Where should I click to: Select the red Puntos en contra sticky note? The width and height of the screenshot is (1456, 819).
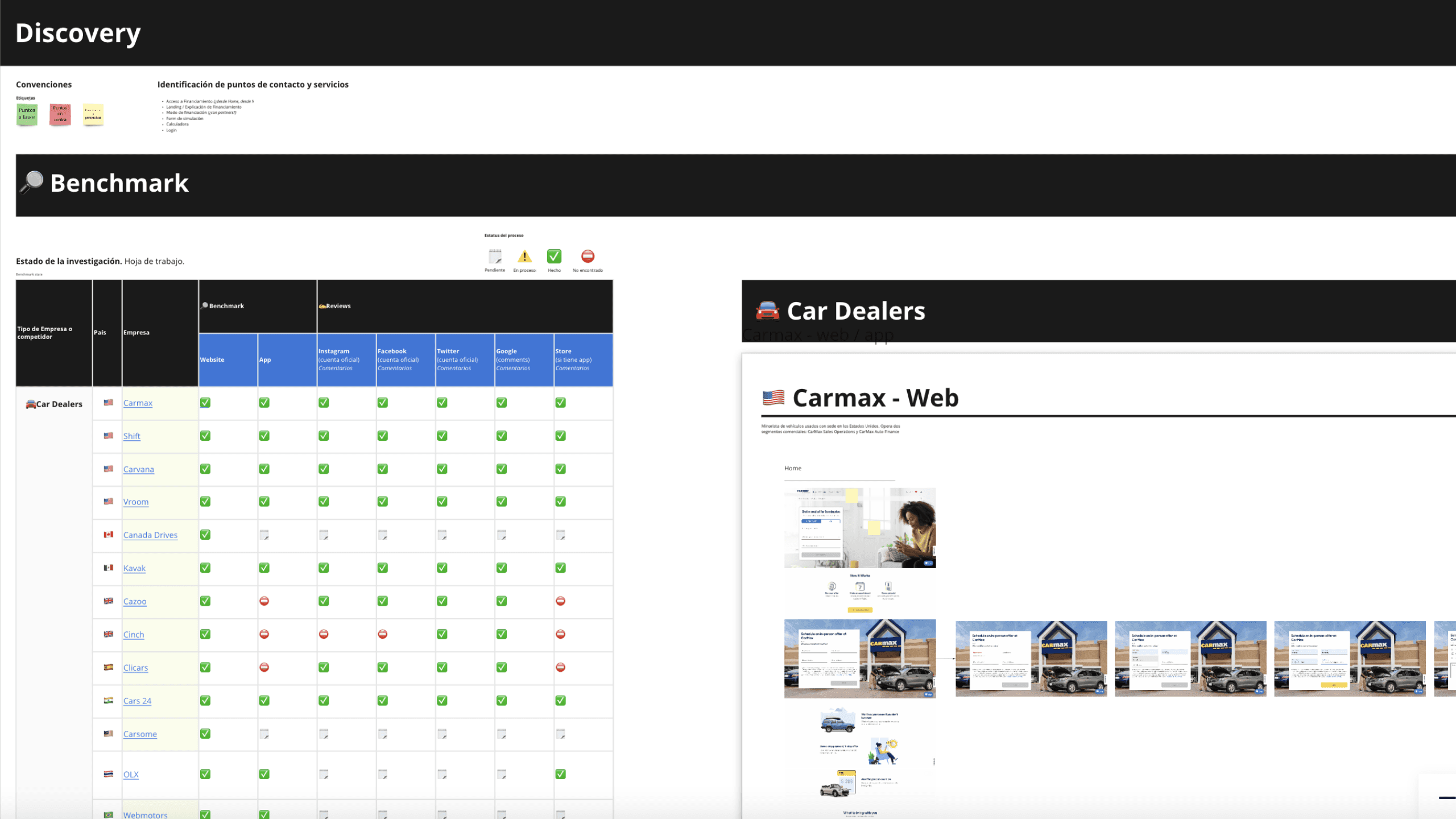[60, 114]
